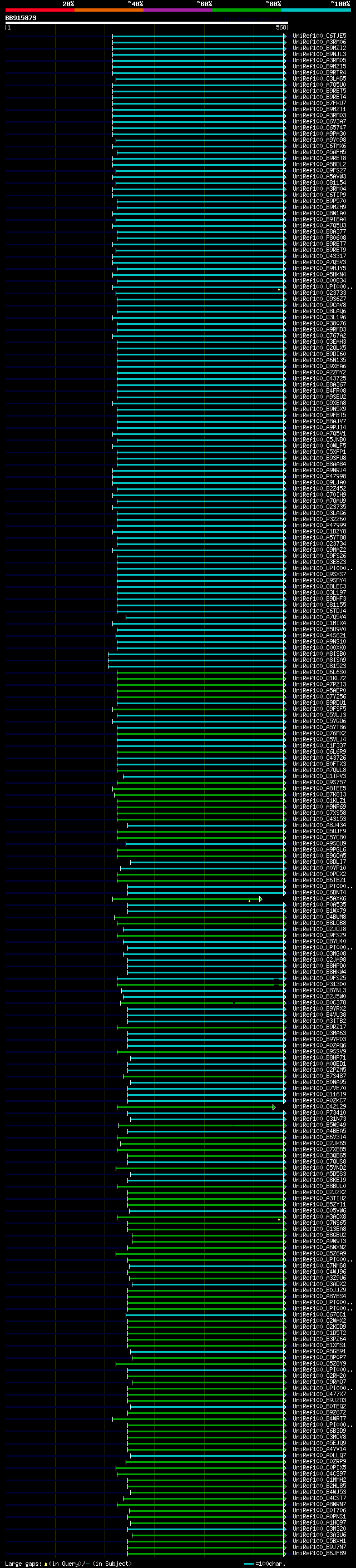Viewport: 356px width, 1568px height.
Task: Select UniRef100_Q8KEI9 label
Action: (319, 1180)
